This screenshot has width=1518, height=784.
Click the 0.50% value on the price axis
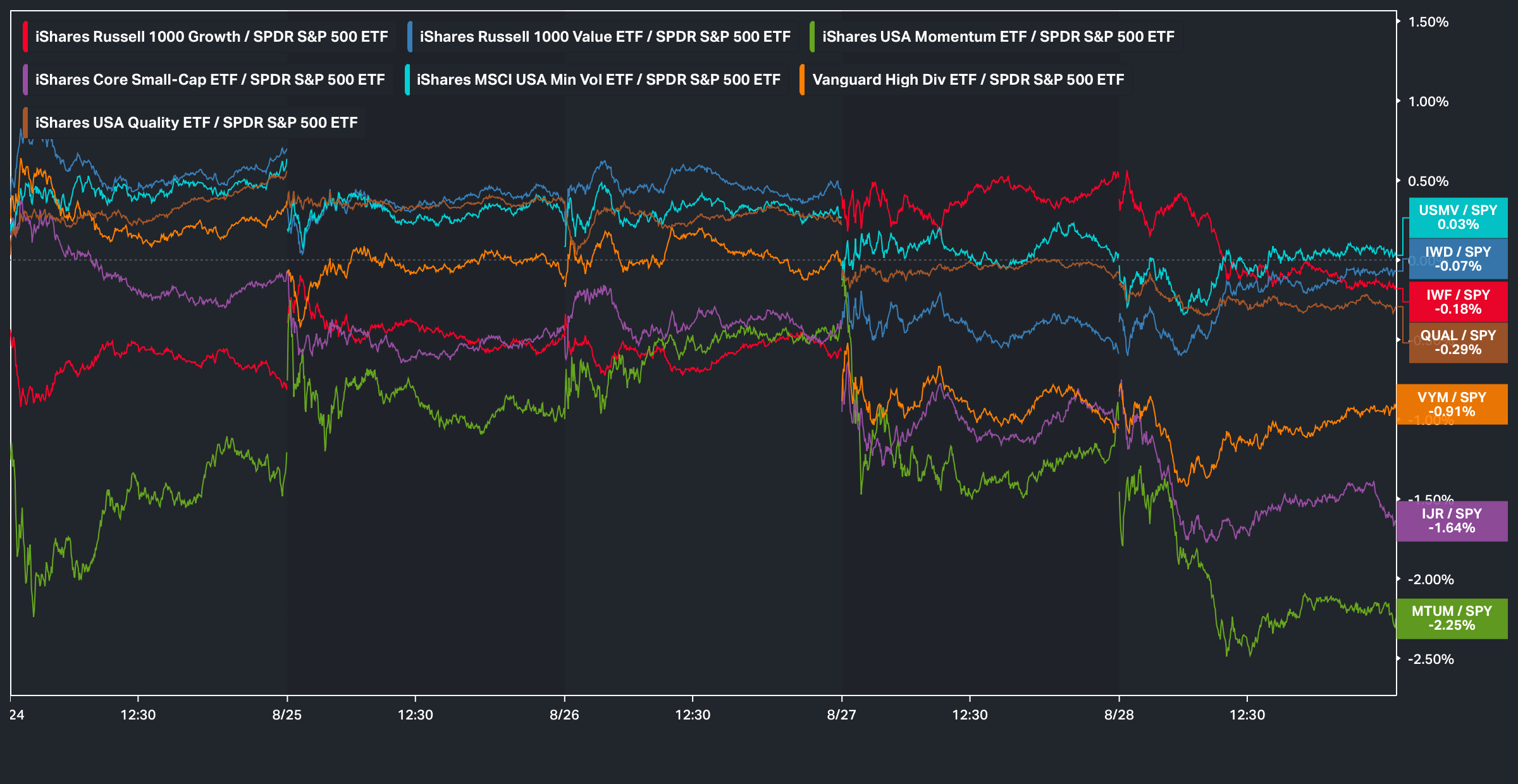click(1428, 181)
